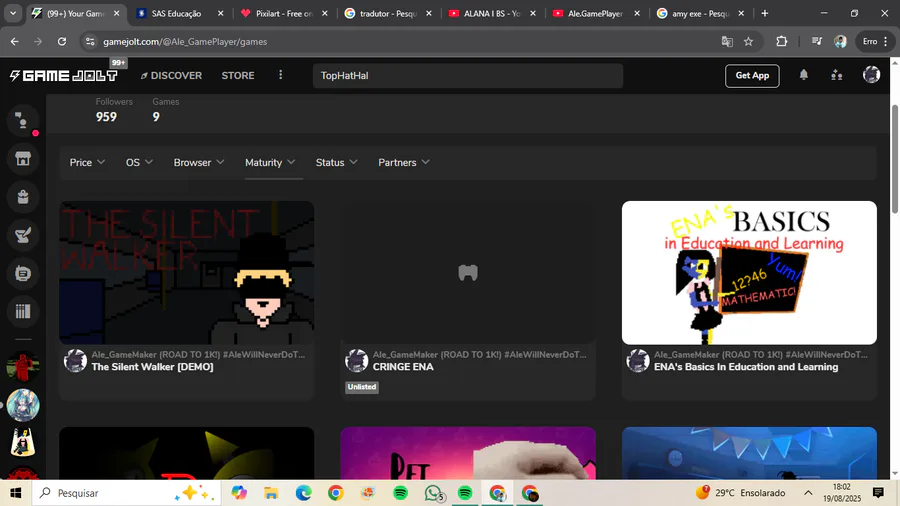Screen dimensions: 900x506
Task: Expand the Price filter dropdown
Action: click(x=87, y=162)
